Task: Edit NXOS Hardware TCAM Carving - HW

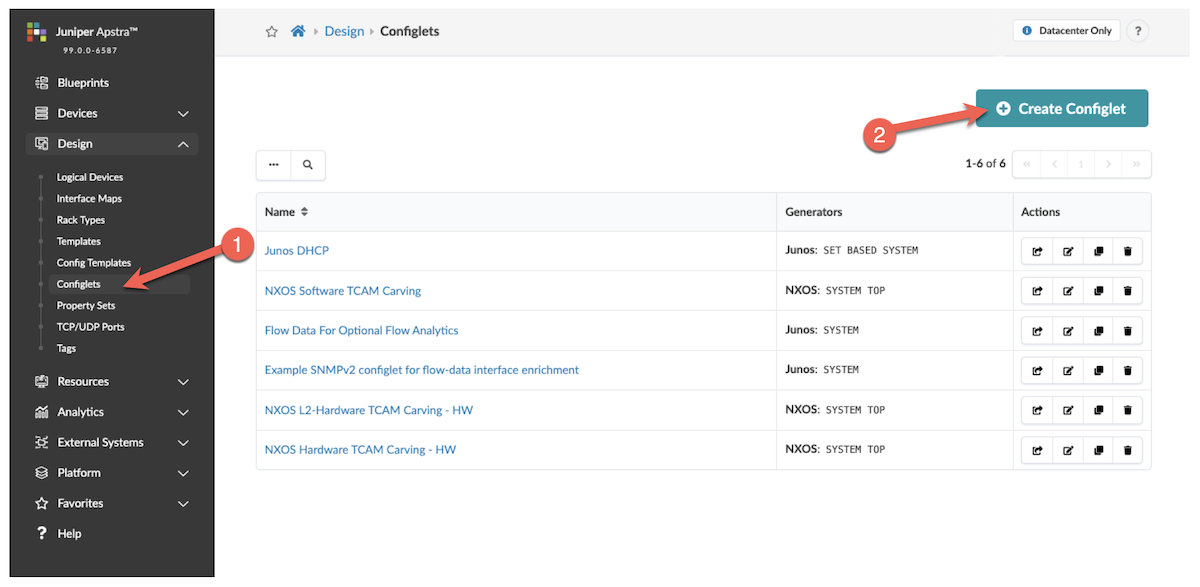Action: pyautogui.click(x=1067, y=450)
